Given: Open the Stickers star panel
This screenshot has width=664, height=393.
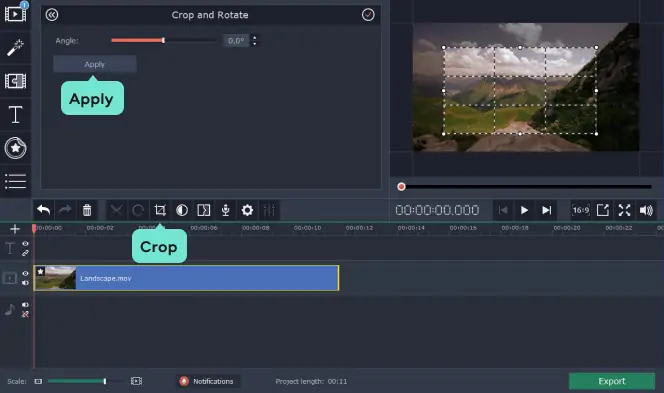Looking at the screenshot, I should pos(15,148).
